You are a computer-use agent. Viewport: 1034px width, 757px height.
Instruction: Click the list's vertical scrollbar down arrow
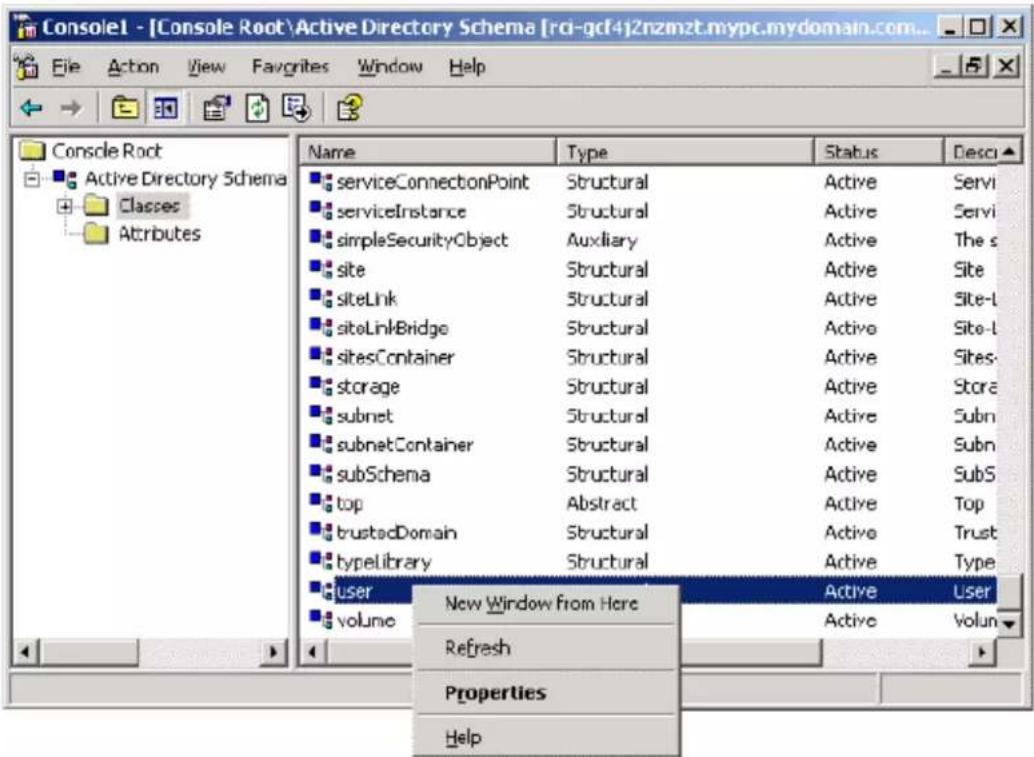tap(1008, 622)
